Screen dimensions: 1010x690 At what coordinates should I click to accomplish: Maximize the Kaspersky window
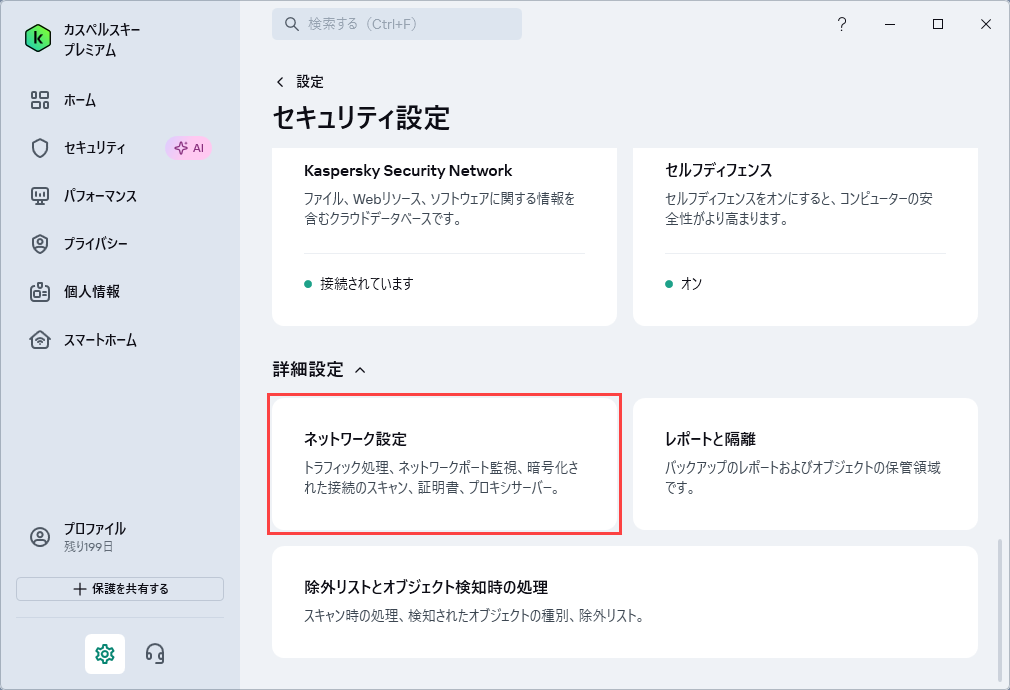(938, 24)
